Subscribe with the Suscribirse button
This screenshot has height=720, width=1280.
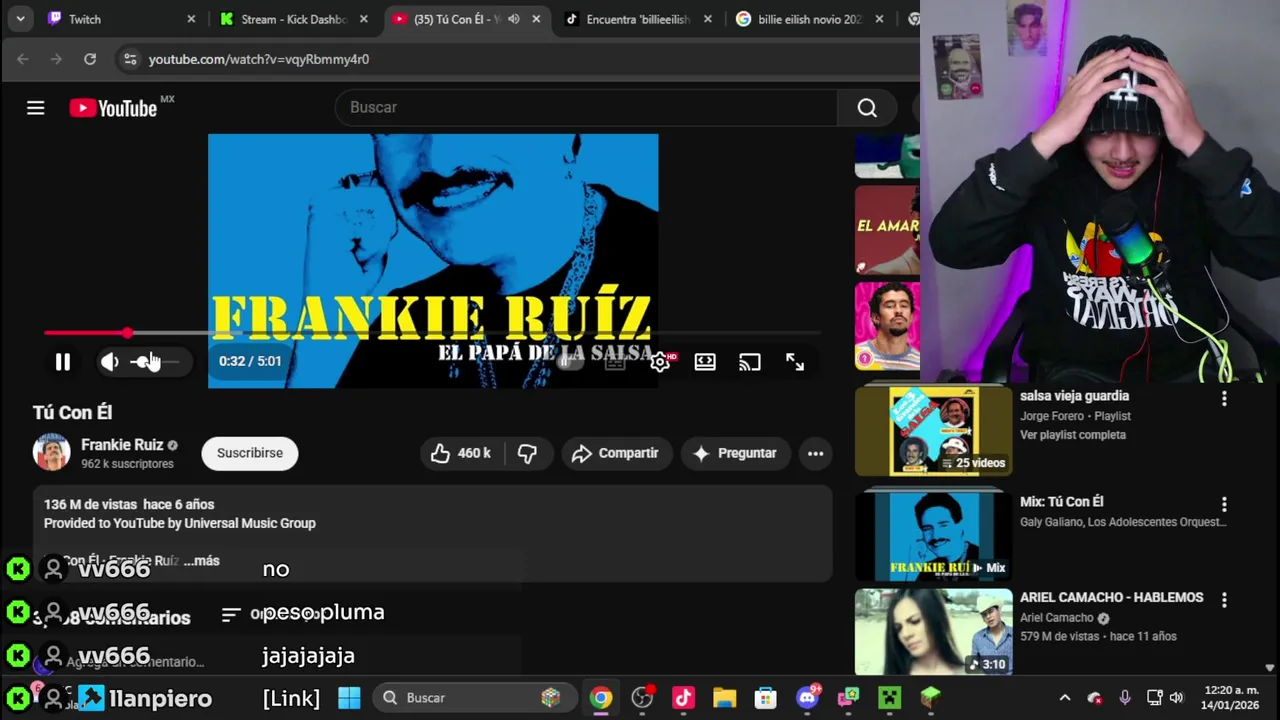pyautogui.click(x=250, y=453)
